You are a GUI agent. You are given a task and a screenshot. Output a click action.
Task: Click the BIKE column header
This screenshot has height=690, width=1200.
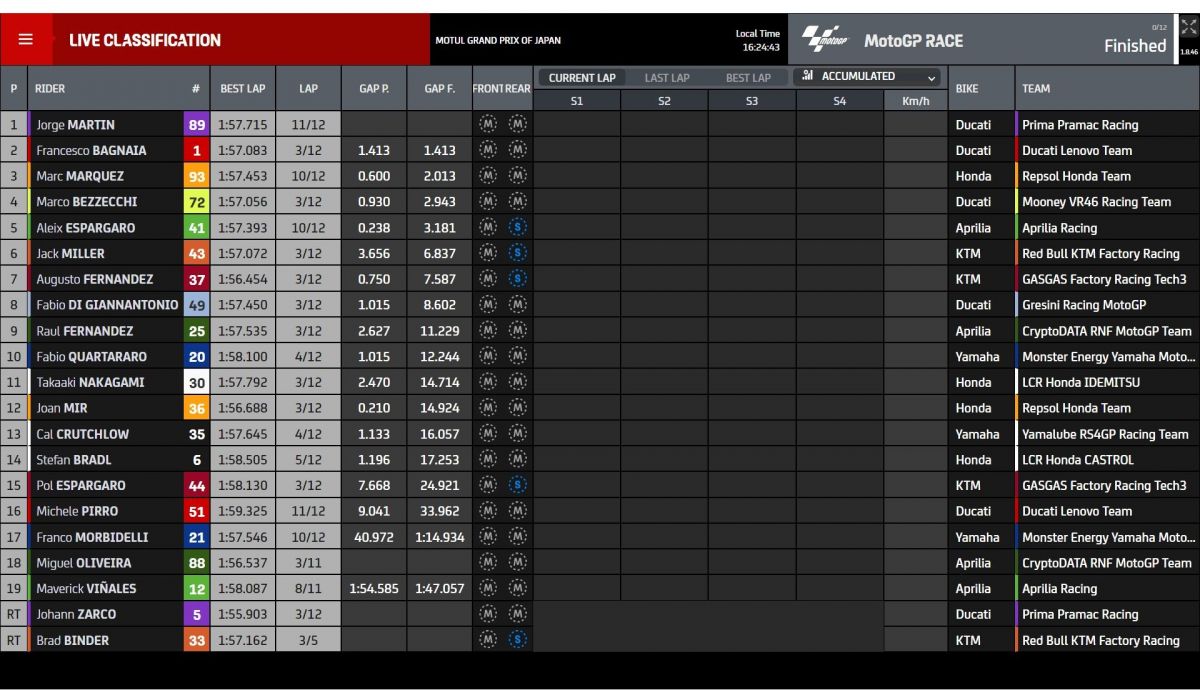967,88
